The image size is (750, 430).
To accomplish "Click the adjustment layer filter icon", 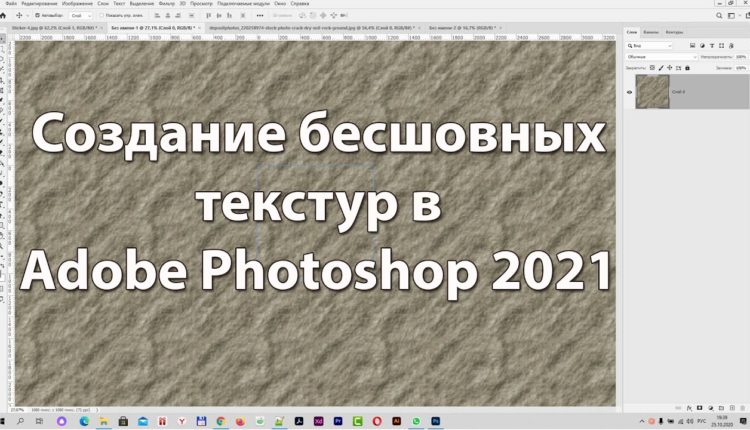I will tap(702, 45).
